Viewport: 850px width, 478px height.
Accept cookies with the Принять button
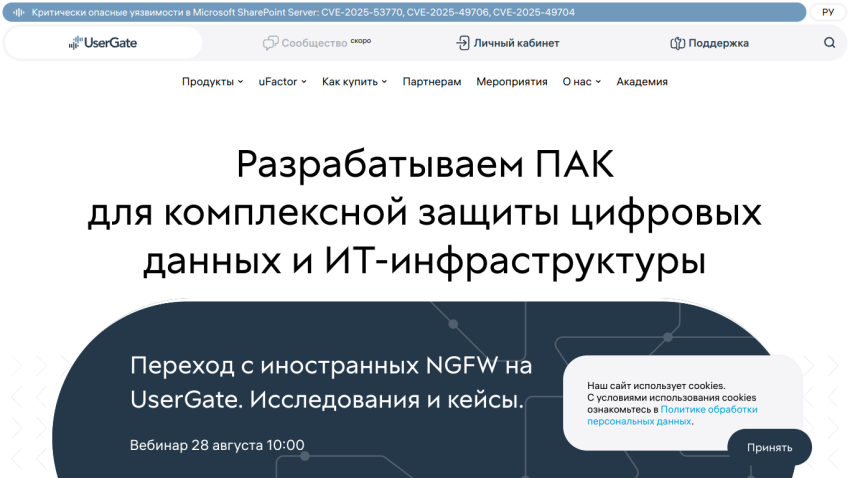point(769,448)
